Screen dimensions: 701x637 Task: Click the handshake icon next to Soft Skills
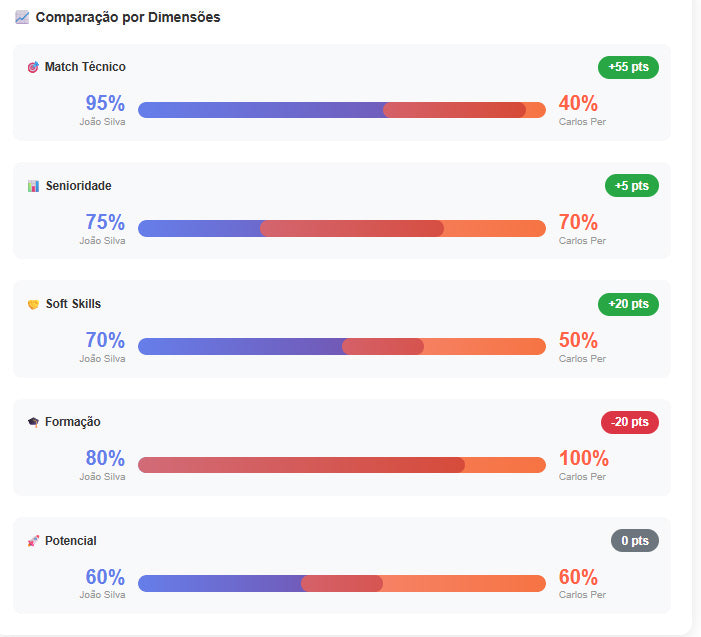(33, 304)
